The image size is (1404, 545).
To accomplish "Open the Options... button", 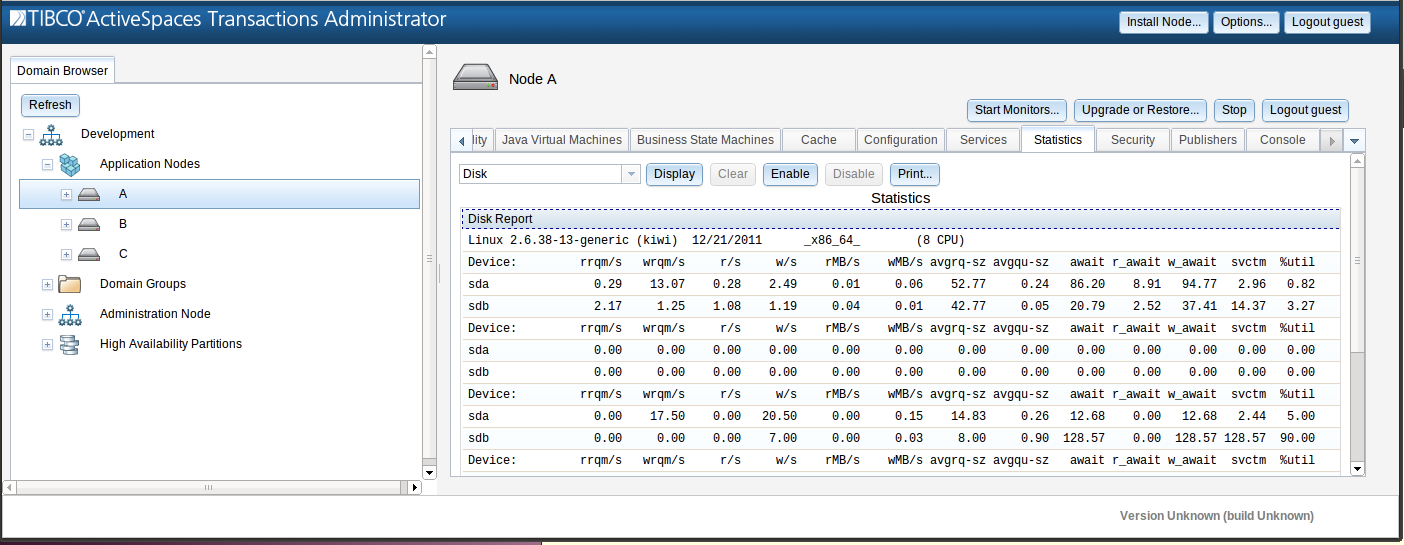I will pyautogui.click(x=1246, y=22).
